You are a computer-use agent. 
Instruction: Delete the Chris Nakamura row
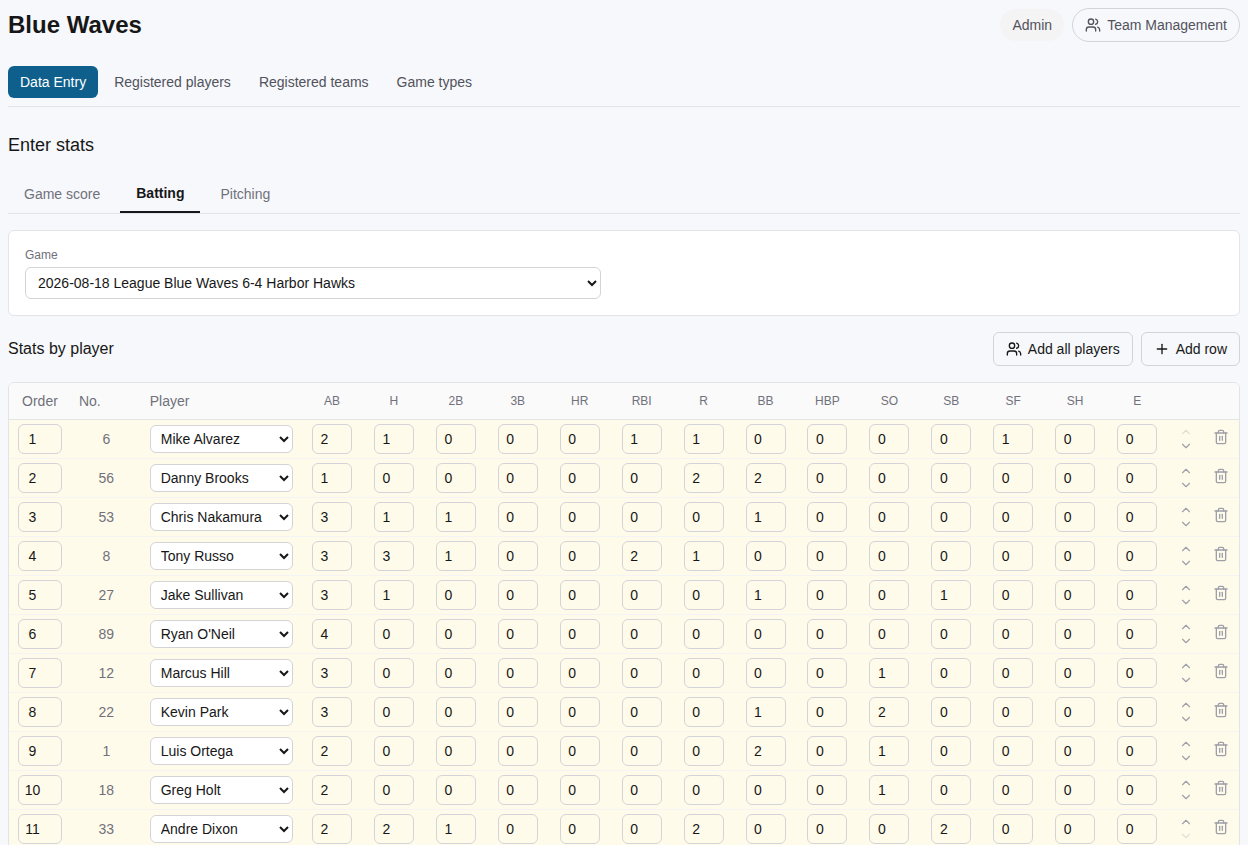tap(1221, 515)
